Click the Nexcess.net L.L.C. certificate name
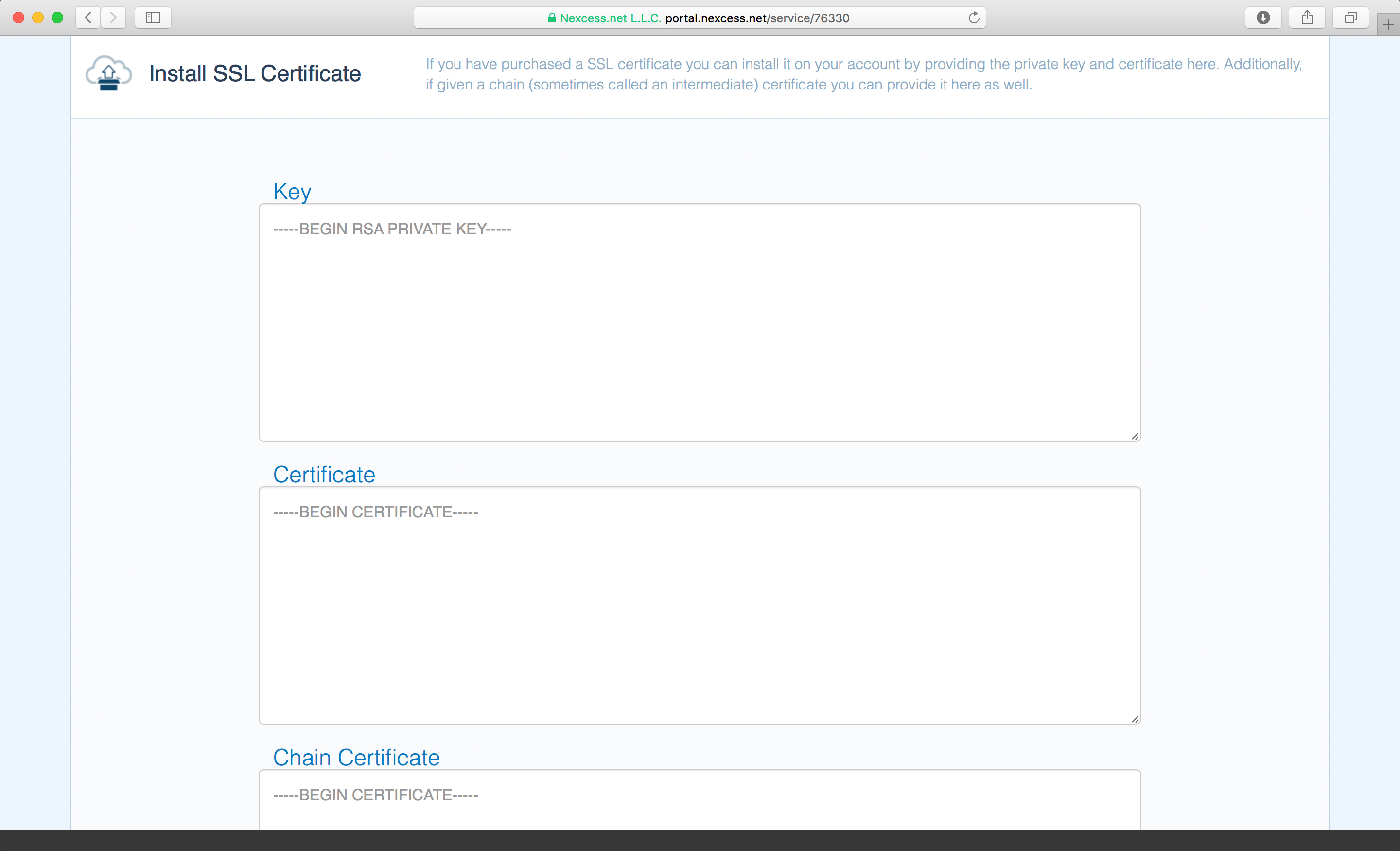1400x851 pixels. [x=610, y=18]
